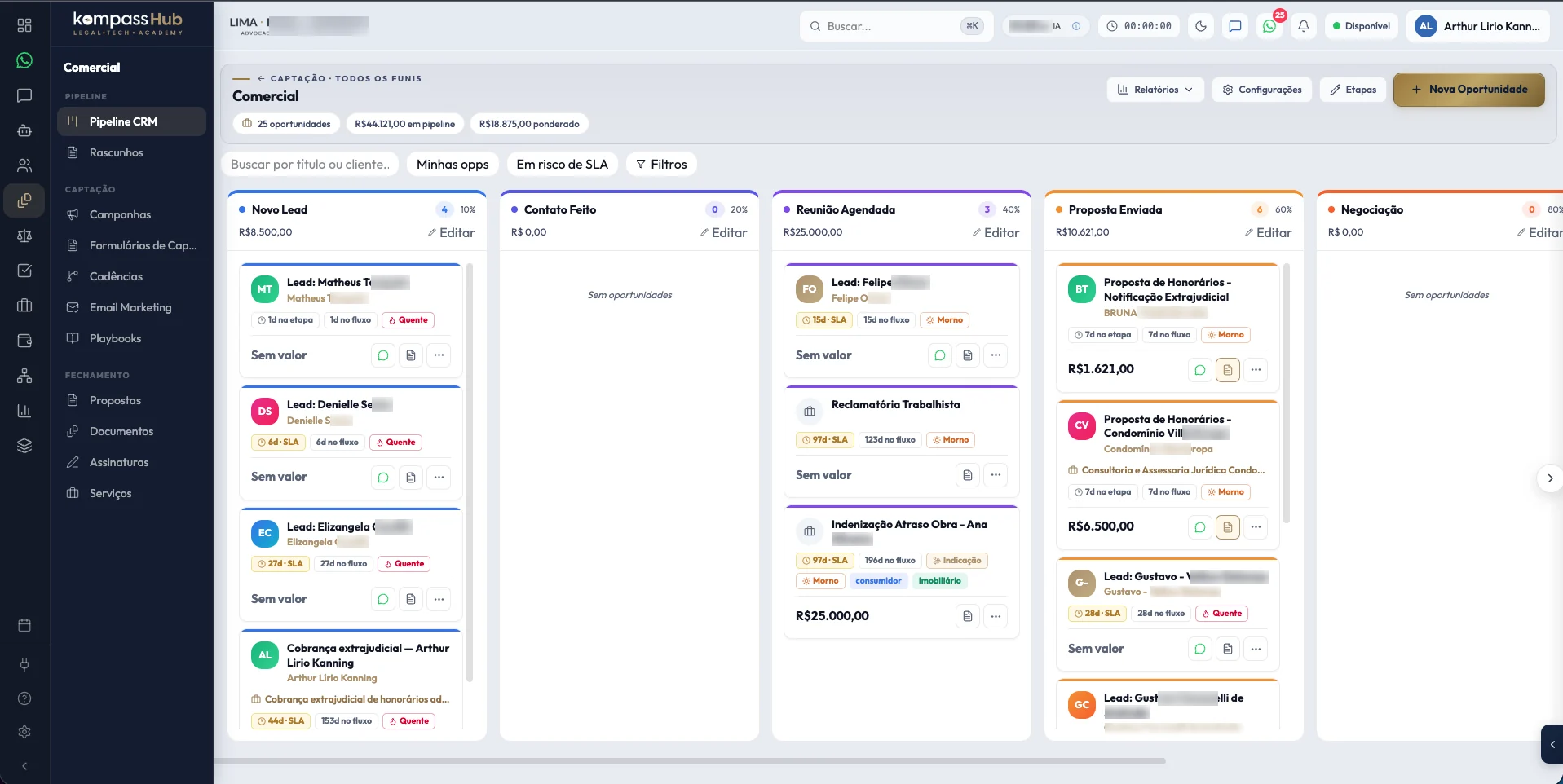Open highlighted proposal icon on R$1.621,00 card
Image resolution: width=1563 pixels, height=784 pixels.
1228,369
